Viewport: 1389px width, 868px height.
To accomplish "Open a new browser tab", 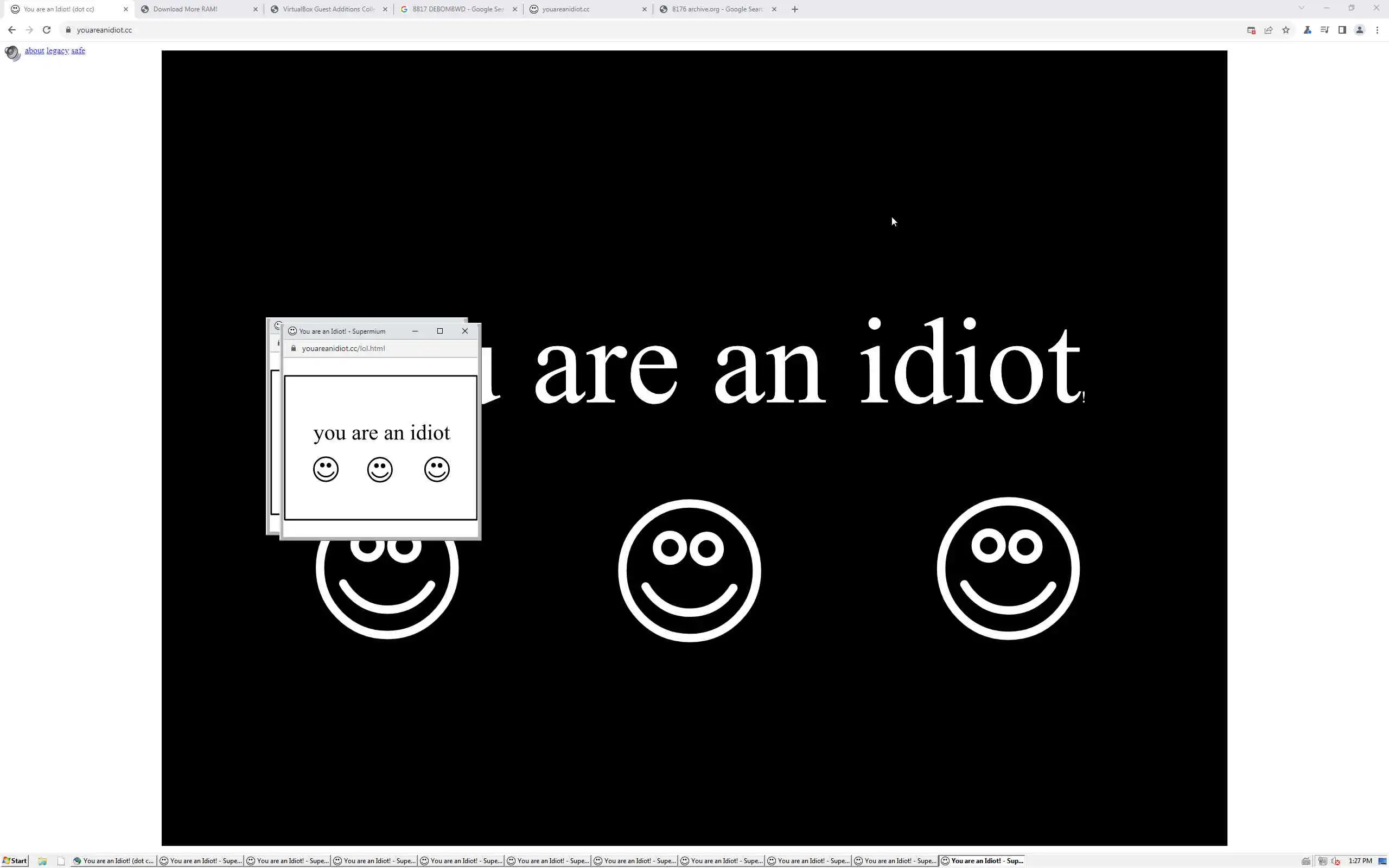I will pyautogui.click(x=794, y=9).
